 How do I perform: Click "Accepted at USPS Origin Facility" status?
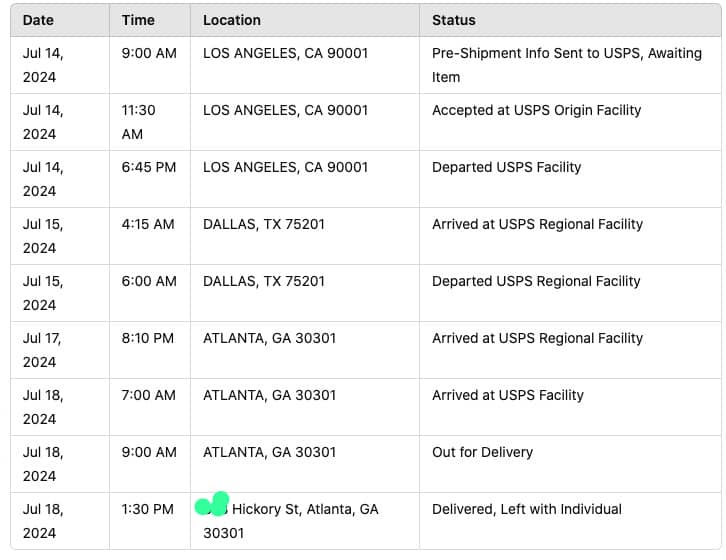coord(536,110)
